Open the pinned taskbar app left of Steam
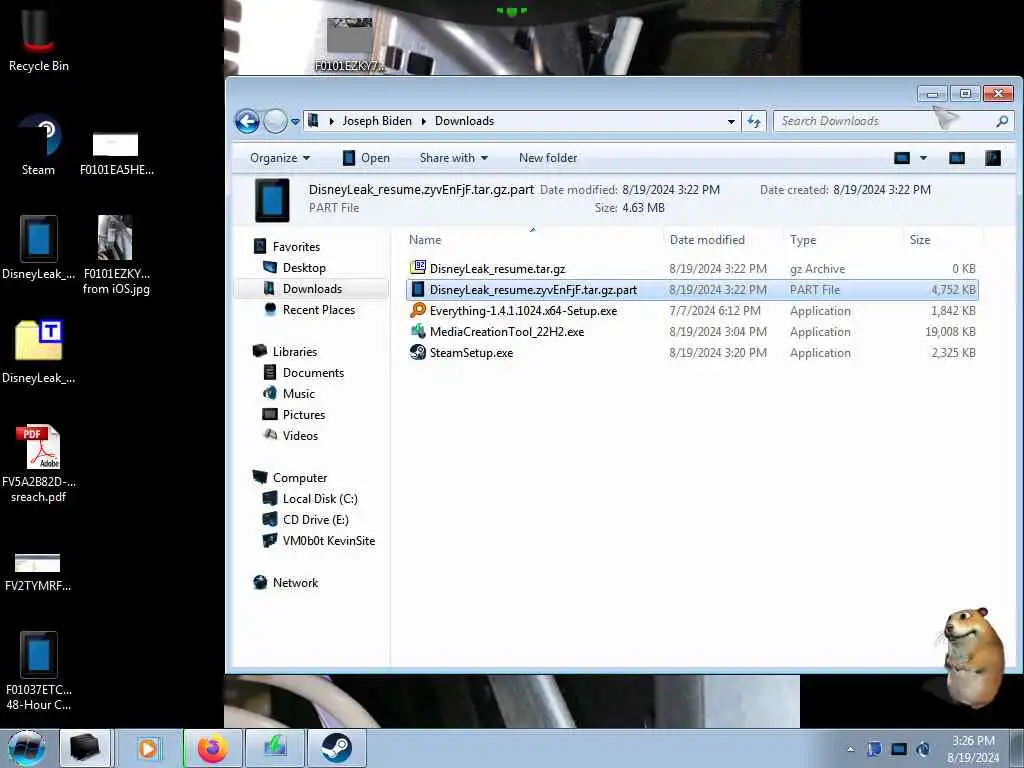Image resolution: width=1024 pixels, height=768 pixels. tap(275, 748)
